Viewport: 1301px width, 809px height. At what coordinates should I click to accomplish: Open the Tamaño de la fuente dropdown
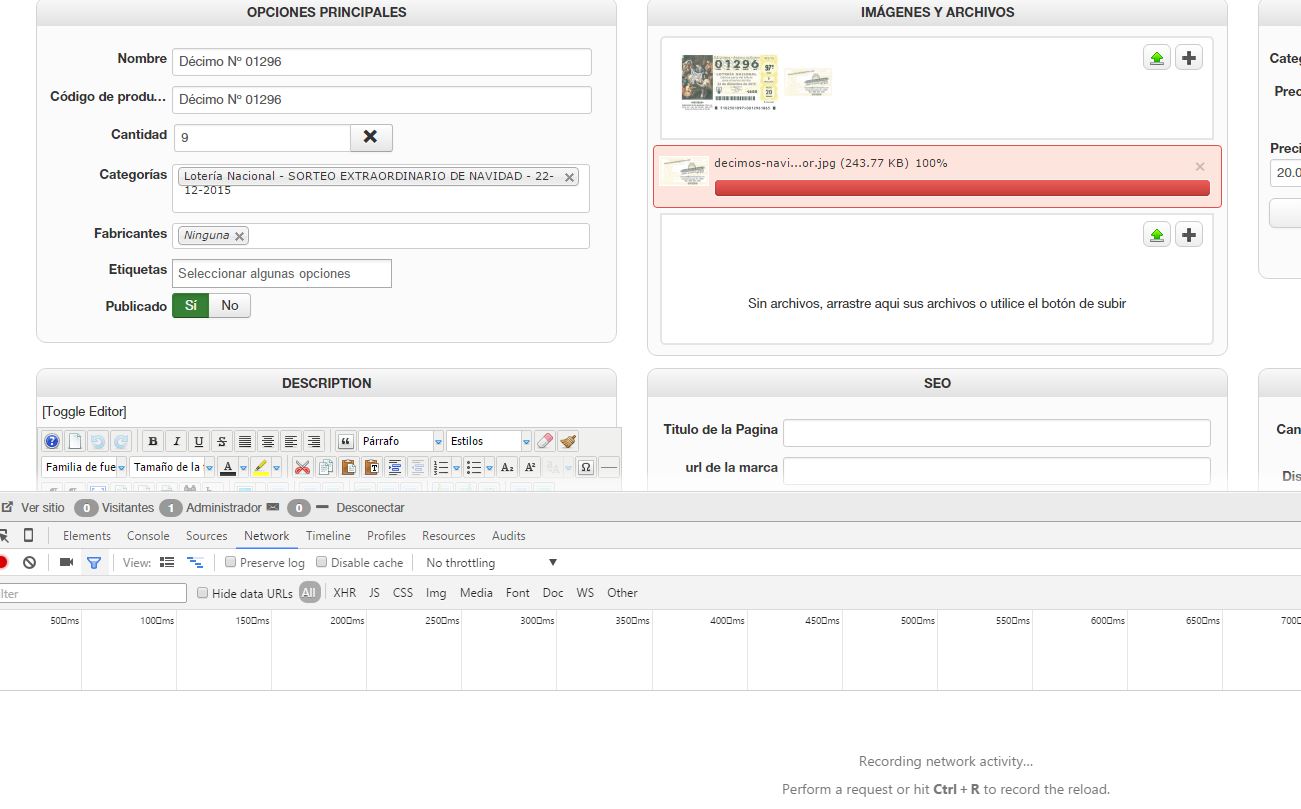click(172, 467)
